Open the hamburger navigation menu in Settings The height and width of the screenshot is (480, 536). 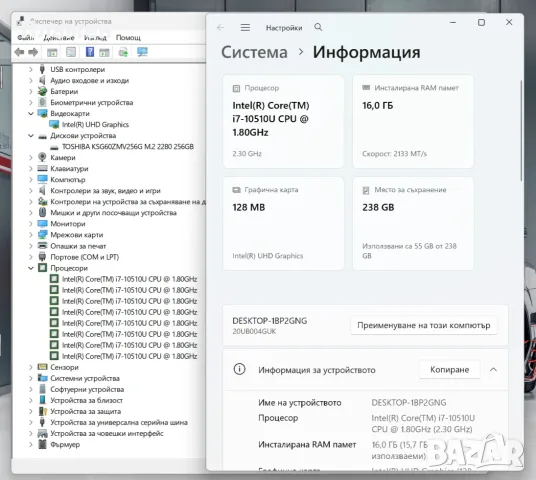tap(245, 27)
